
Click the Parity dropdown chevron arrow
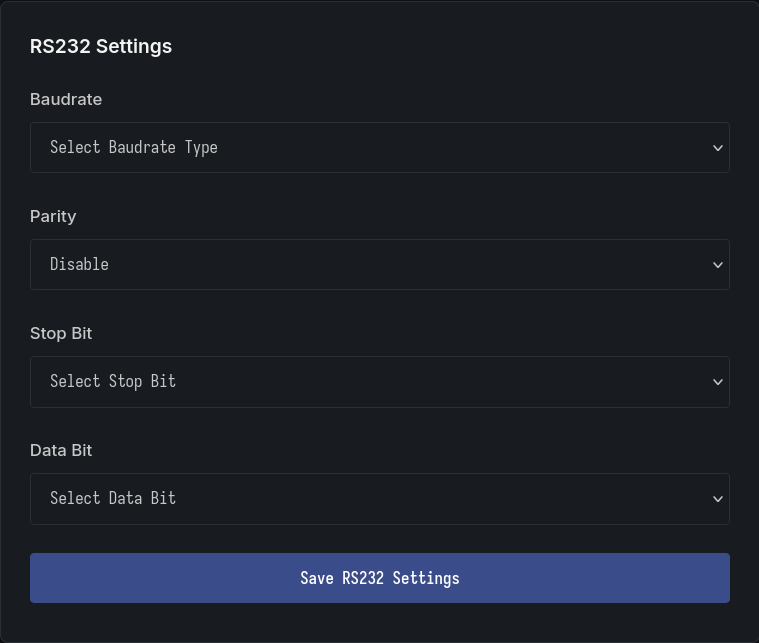click(x=717, y=265)
